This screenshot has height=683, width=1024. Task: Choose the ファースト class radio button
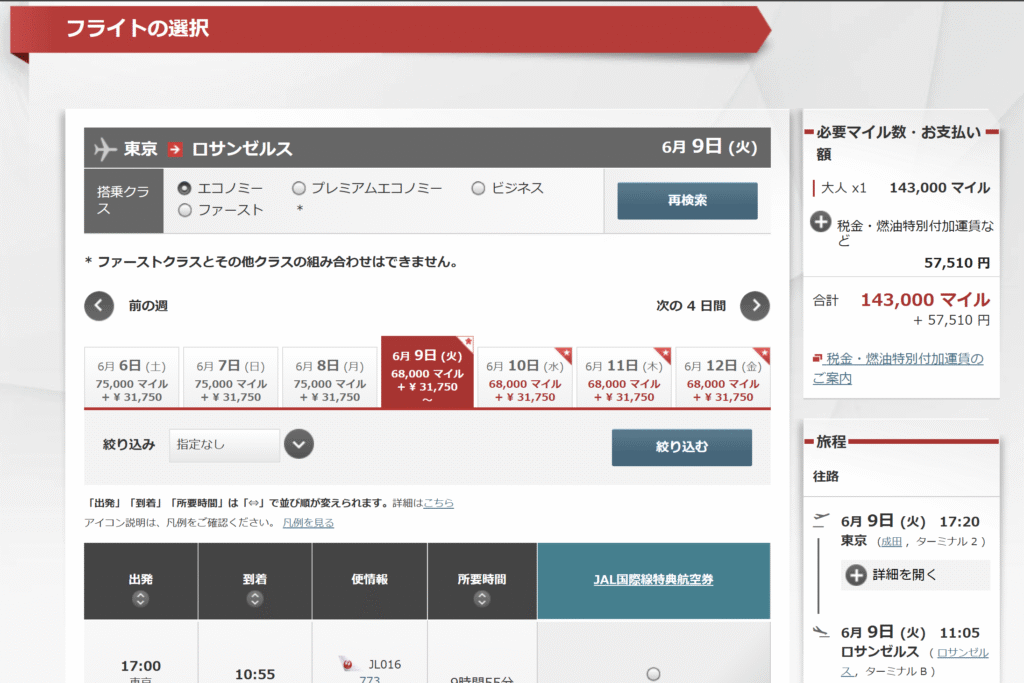pyautogui.click(x=185, y=210)
